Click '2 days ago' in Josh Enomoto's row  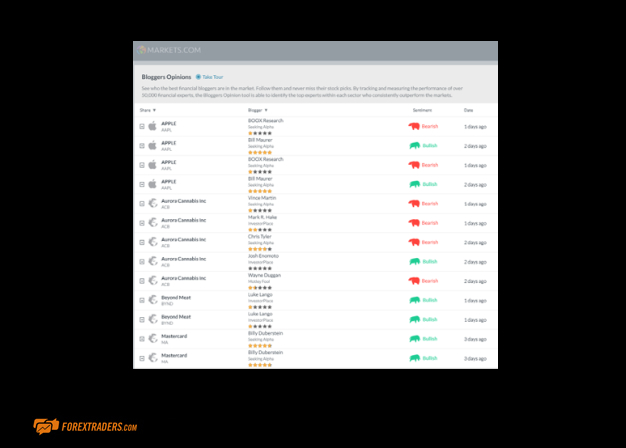coord(475,262)
